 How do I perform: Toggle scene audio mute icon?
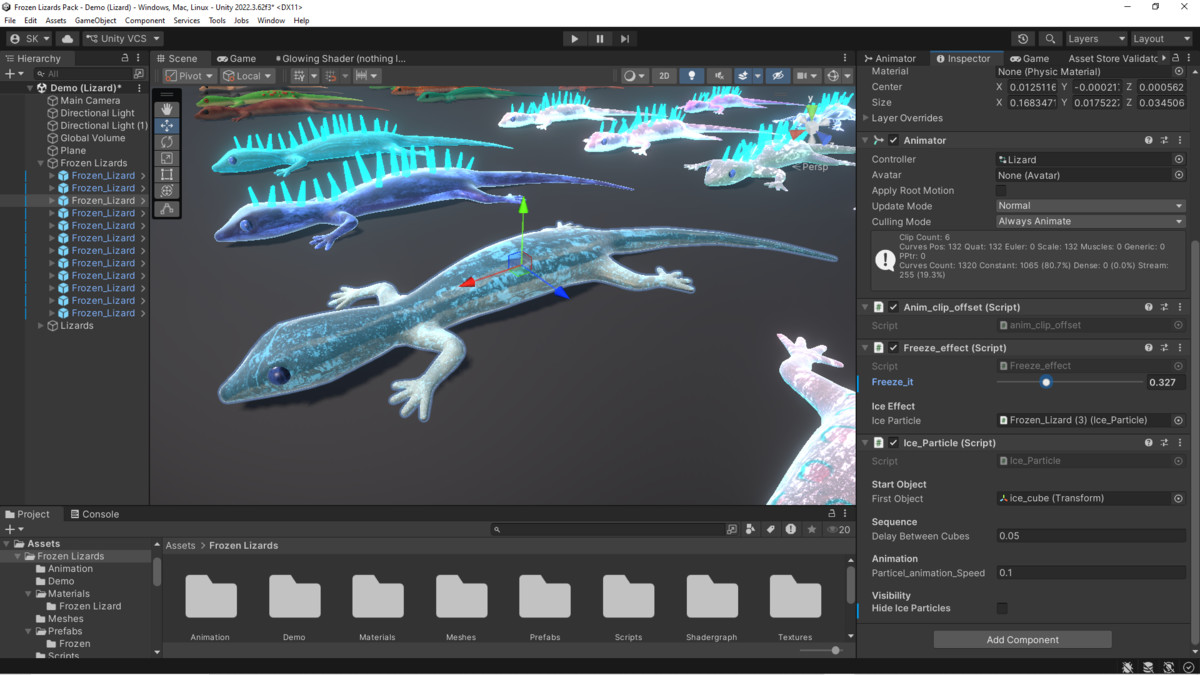pyautogui.click(x=719, y=76)
